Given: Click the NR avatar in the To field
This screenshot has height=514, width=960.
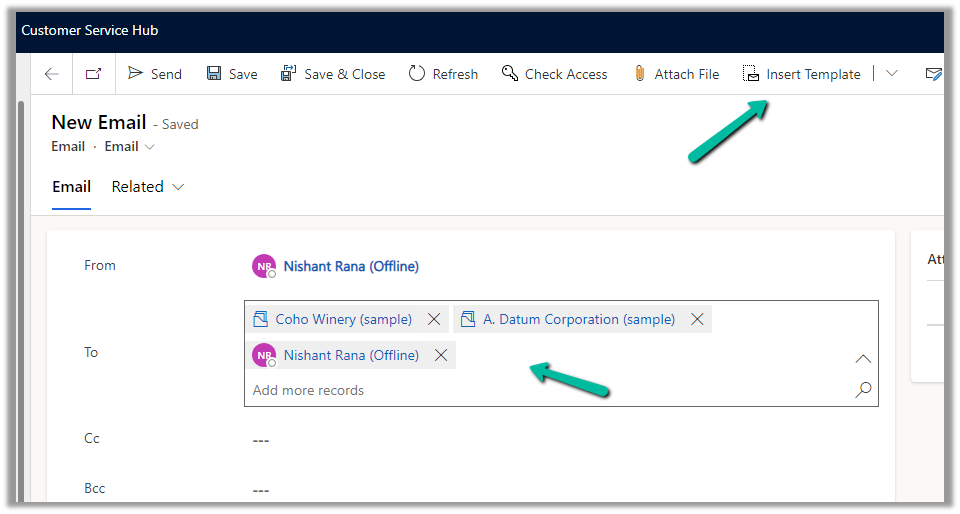Looking at the screenshot, I should (x=264, y=356).
